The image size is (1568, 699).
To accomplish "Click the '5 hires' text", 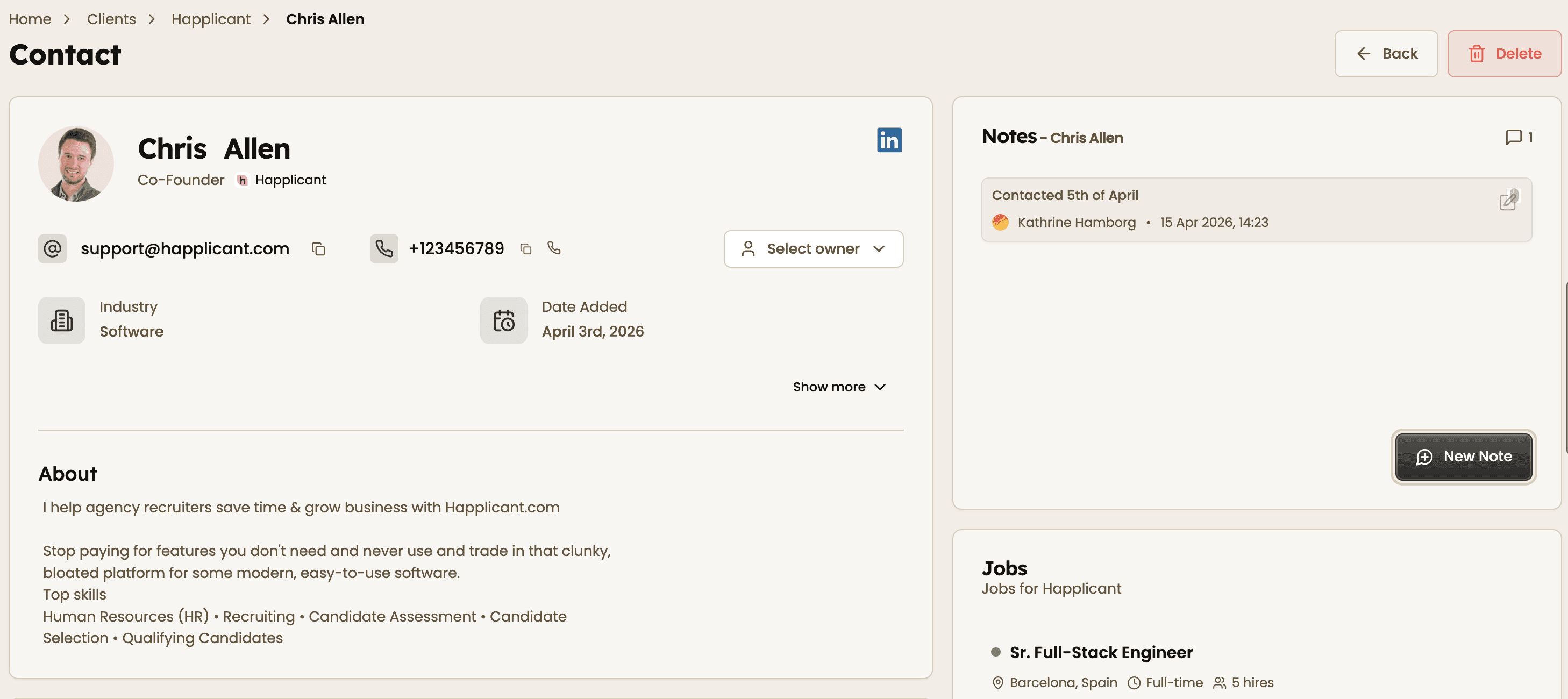I will (x=1252, y=682).
